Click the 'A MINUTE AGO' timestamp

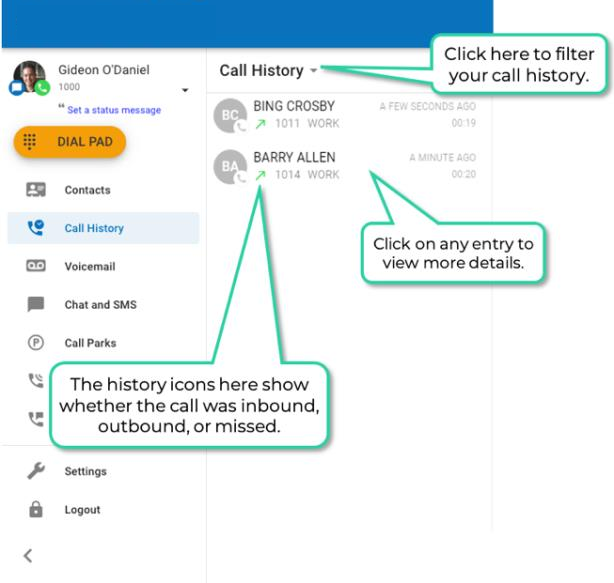click(x=442, y=157)
